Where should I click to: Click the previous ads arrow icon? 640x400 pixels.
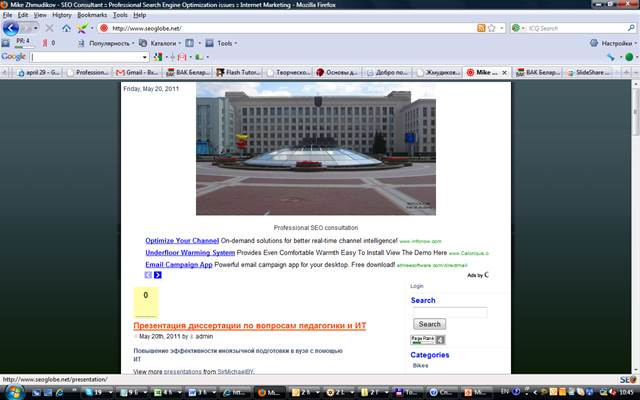point(149,275)
